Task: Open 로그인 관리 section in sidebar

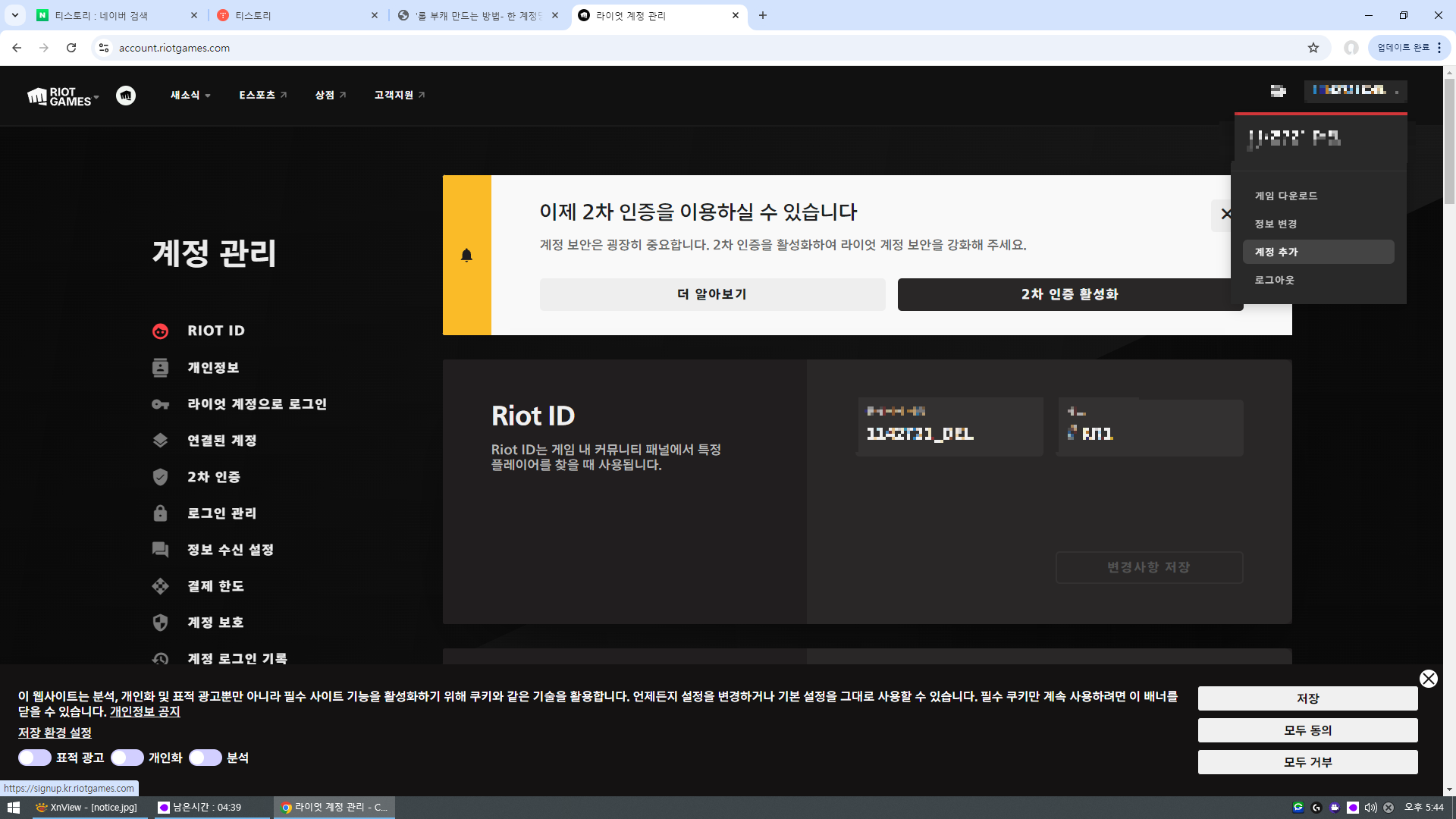Action: (222, 513)
